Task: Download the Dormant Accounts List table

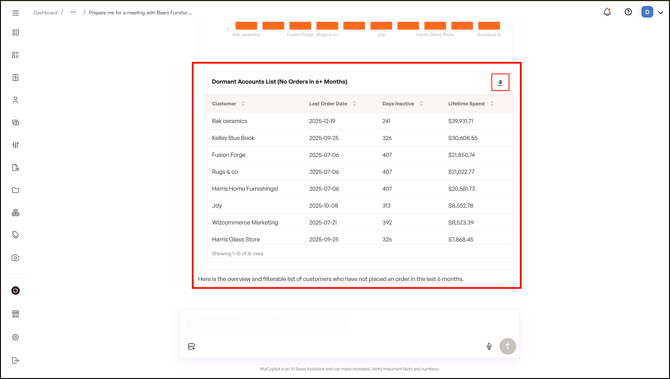Action: click(x=500, y=82)
